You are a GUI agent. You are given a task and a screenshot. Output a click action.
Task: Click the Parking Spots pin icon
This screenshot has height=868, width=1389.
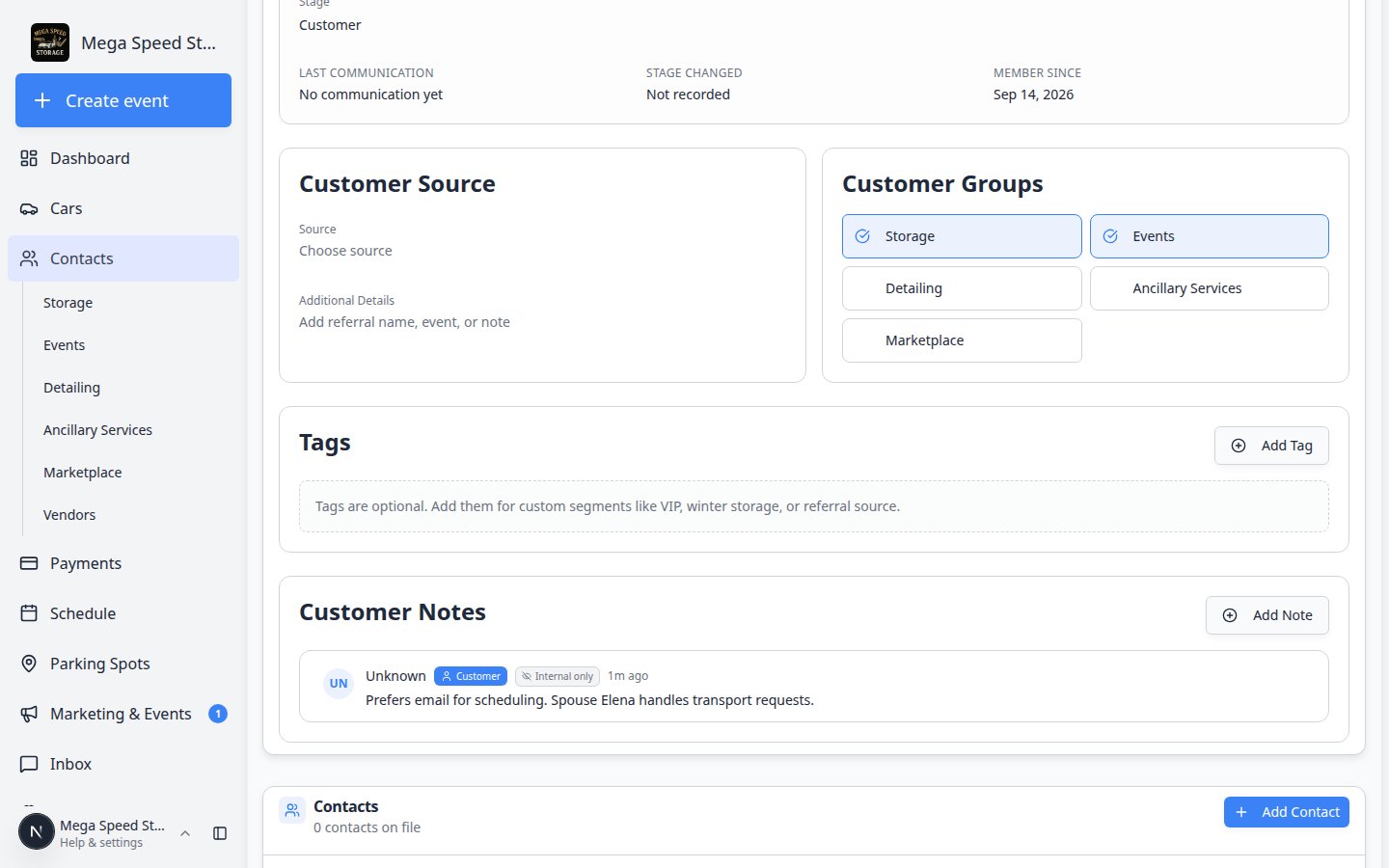coord(29,664)
